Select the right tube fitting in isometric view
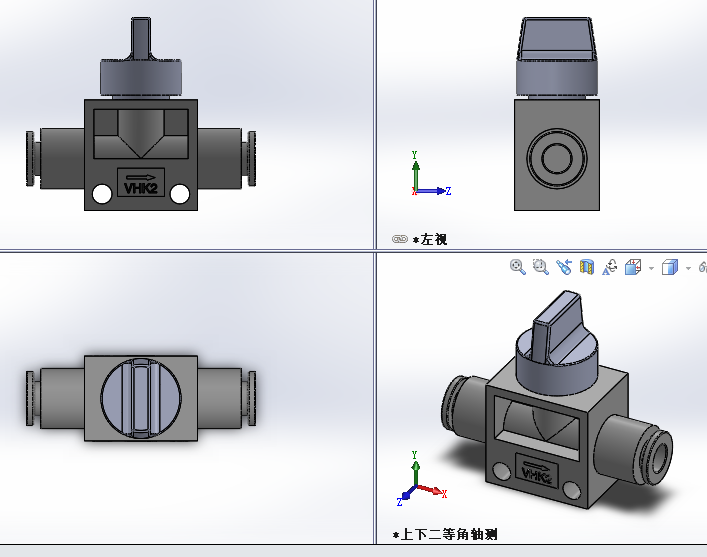The image size is (707, 557). (x=636, y=451)
